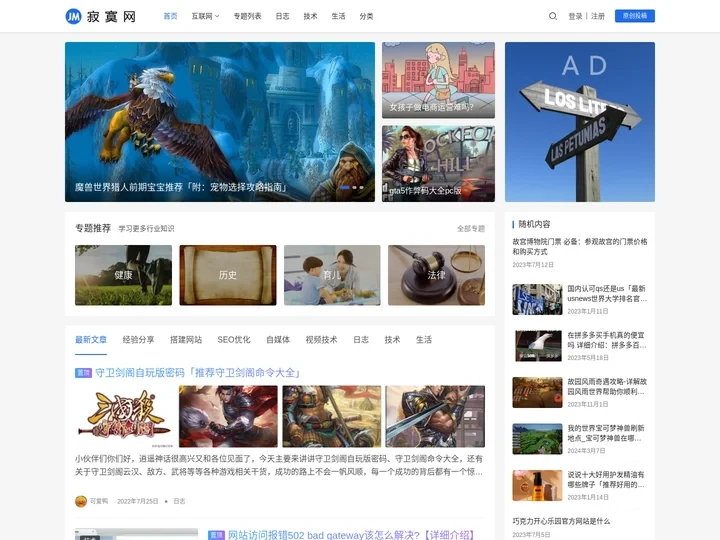The image size is (720, 540).
Task: Click the 小伙伴们你们好 article excerpt text
Action: click(279, 465)
